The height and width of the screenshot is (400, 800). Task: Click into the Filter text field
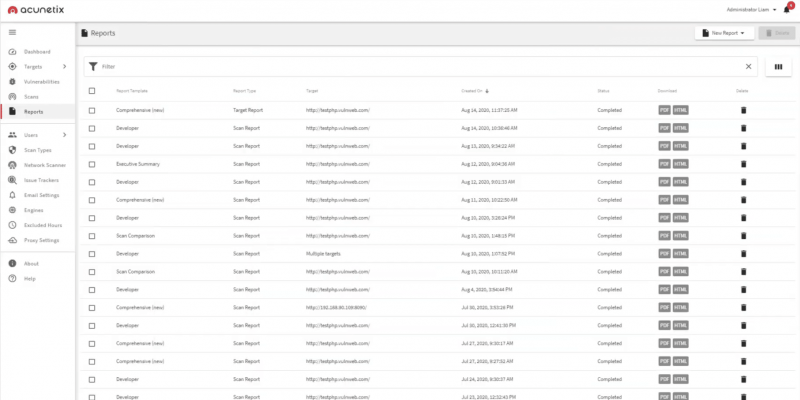[420, 67]
